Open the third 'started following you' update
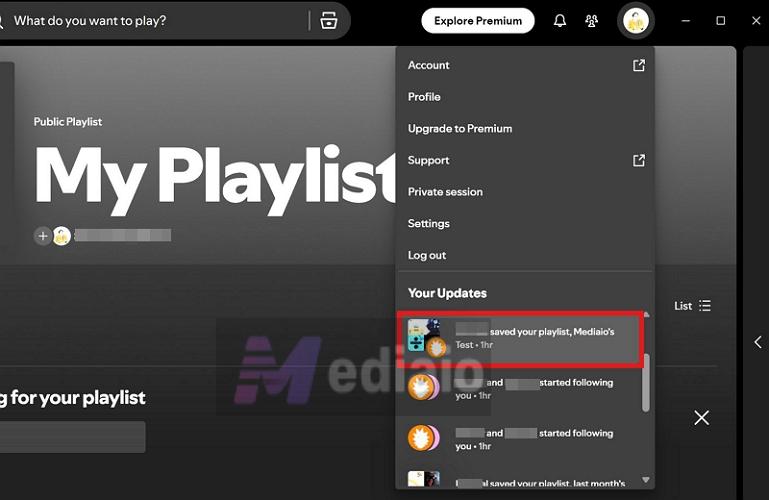This screenshot has height=500, width=769. click(x=520, y=439)
